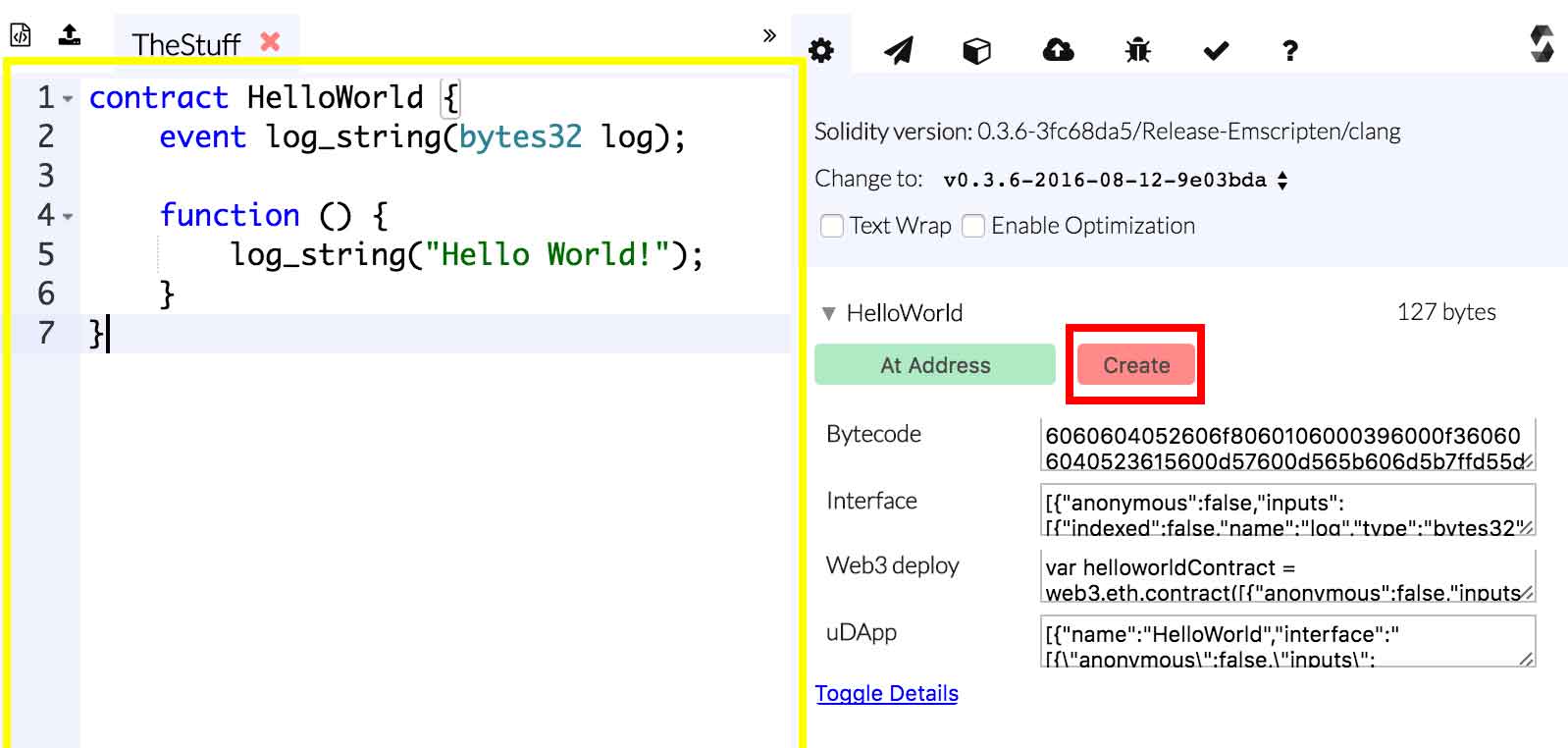1568x748 pixels.
Task: Click the word function in line 4
Action: (230, 215)
